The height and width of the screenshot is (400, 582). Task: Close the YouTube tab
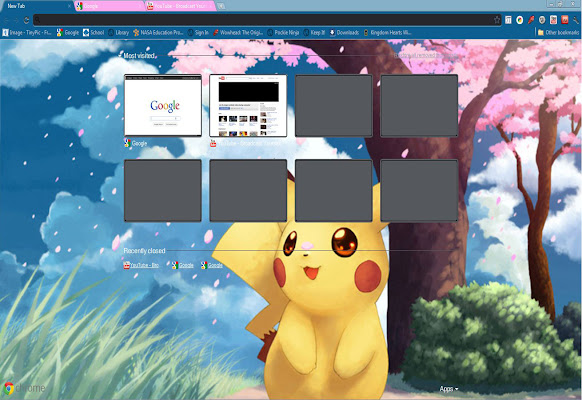point(210,6)
